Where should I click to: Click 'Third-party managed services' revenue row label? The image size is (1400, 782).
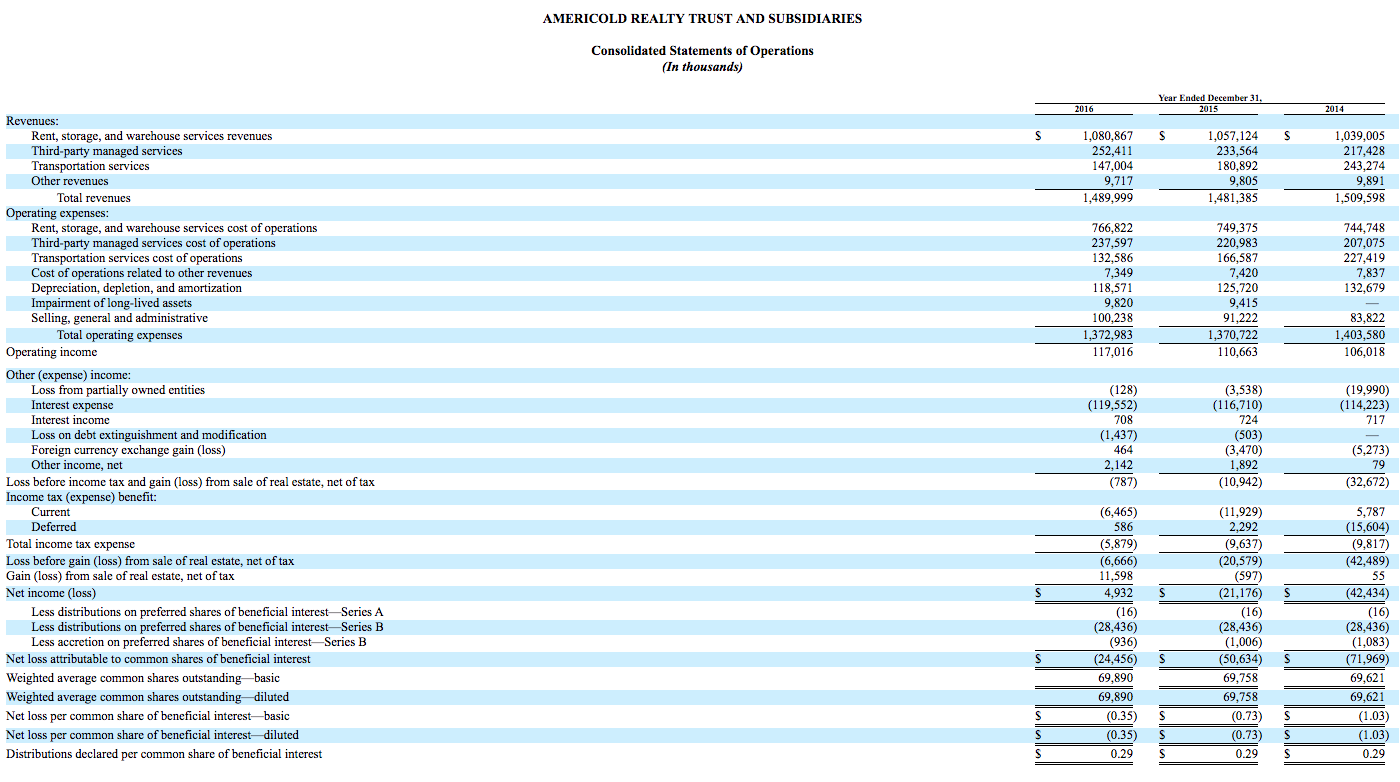click(x=107, y=151)
